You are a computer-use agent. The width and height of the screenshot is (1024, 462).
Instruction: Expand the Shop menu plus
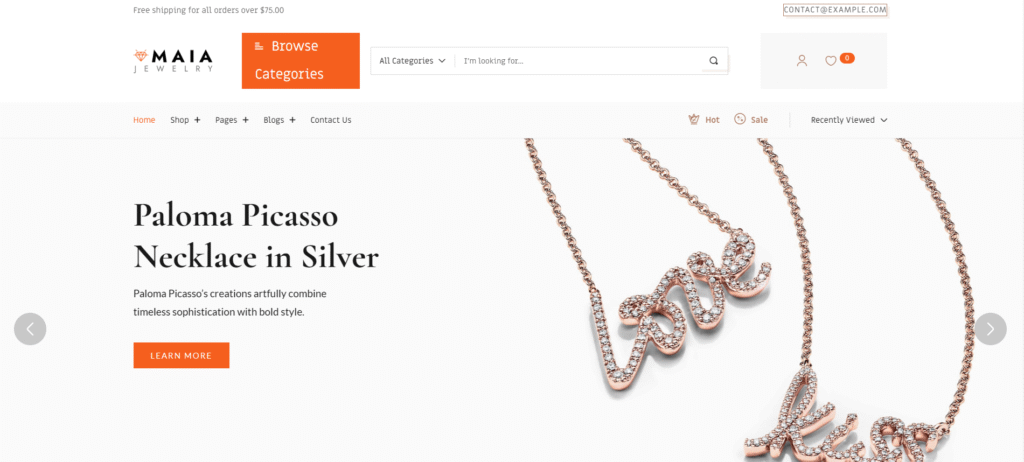tap(197, 120)
